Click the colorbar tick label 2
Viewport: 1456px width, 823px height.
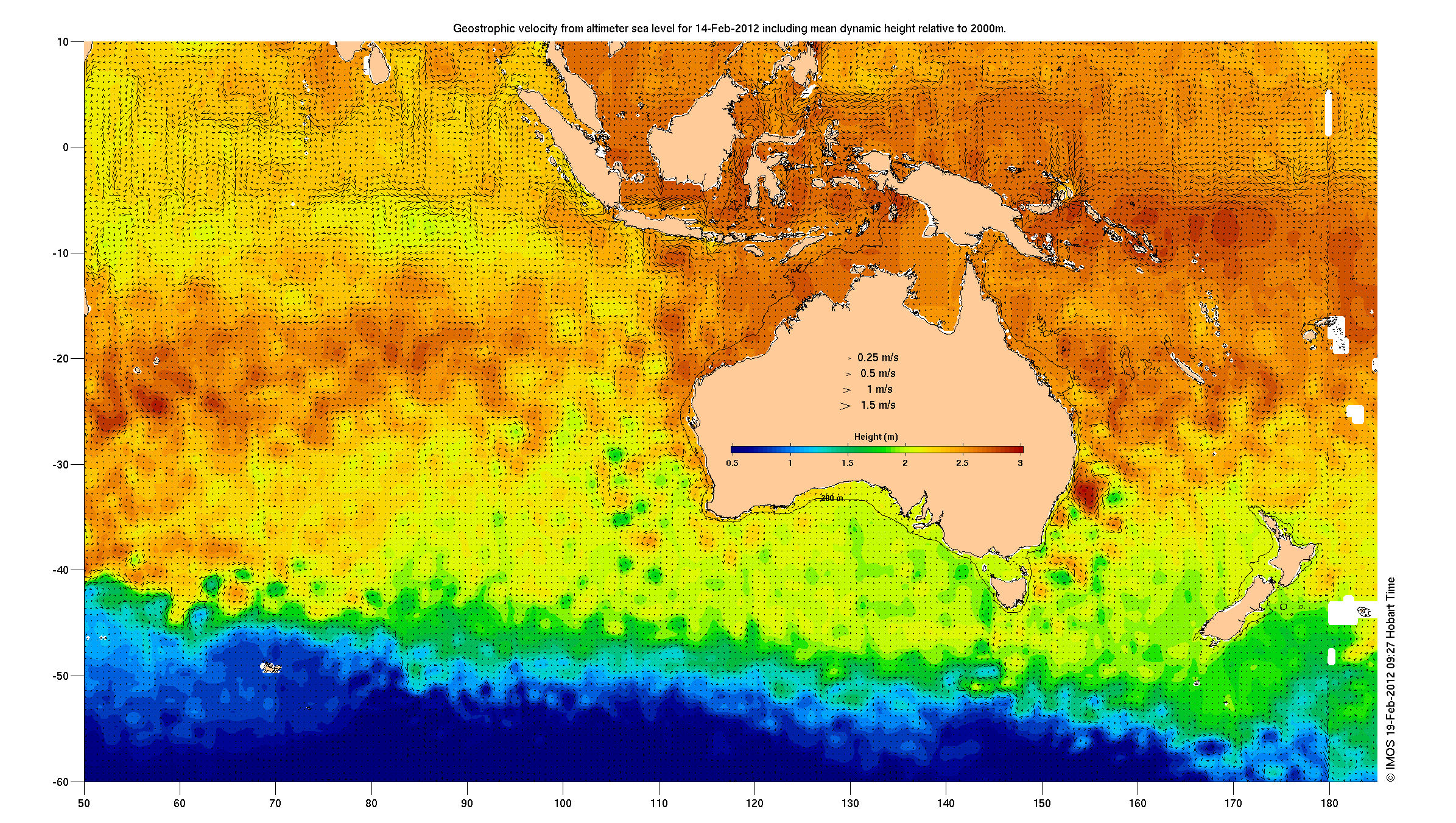pos(905,463)
